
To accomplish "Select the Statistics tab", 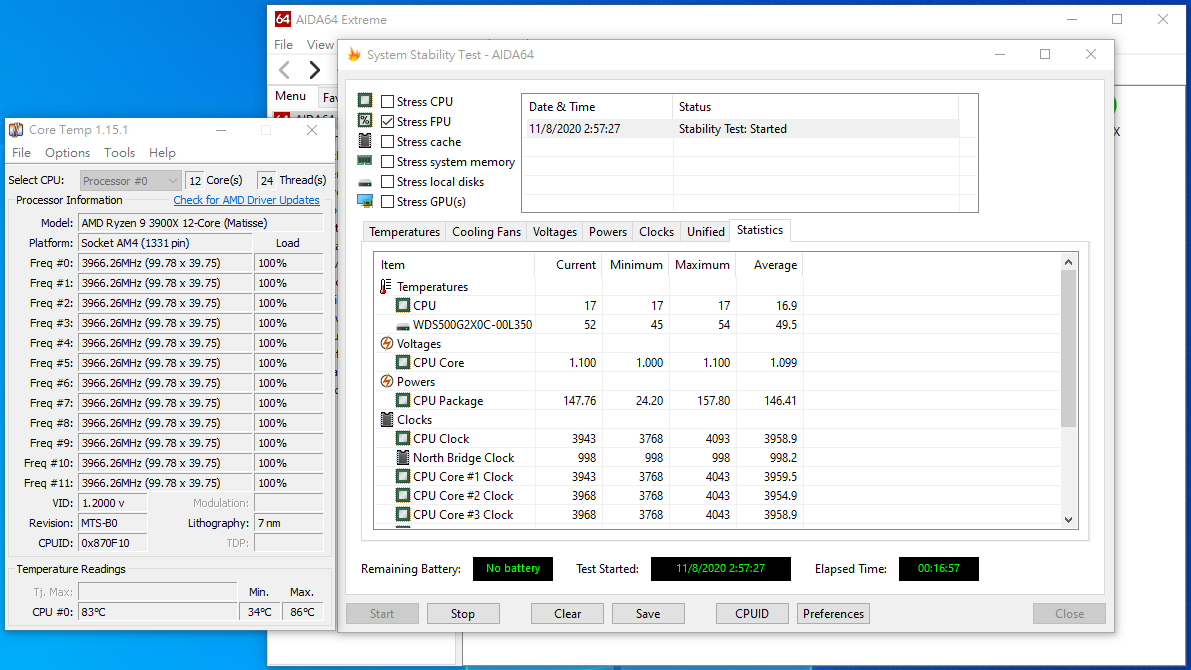I will (x=760, y=230).
